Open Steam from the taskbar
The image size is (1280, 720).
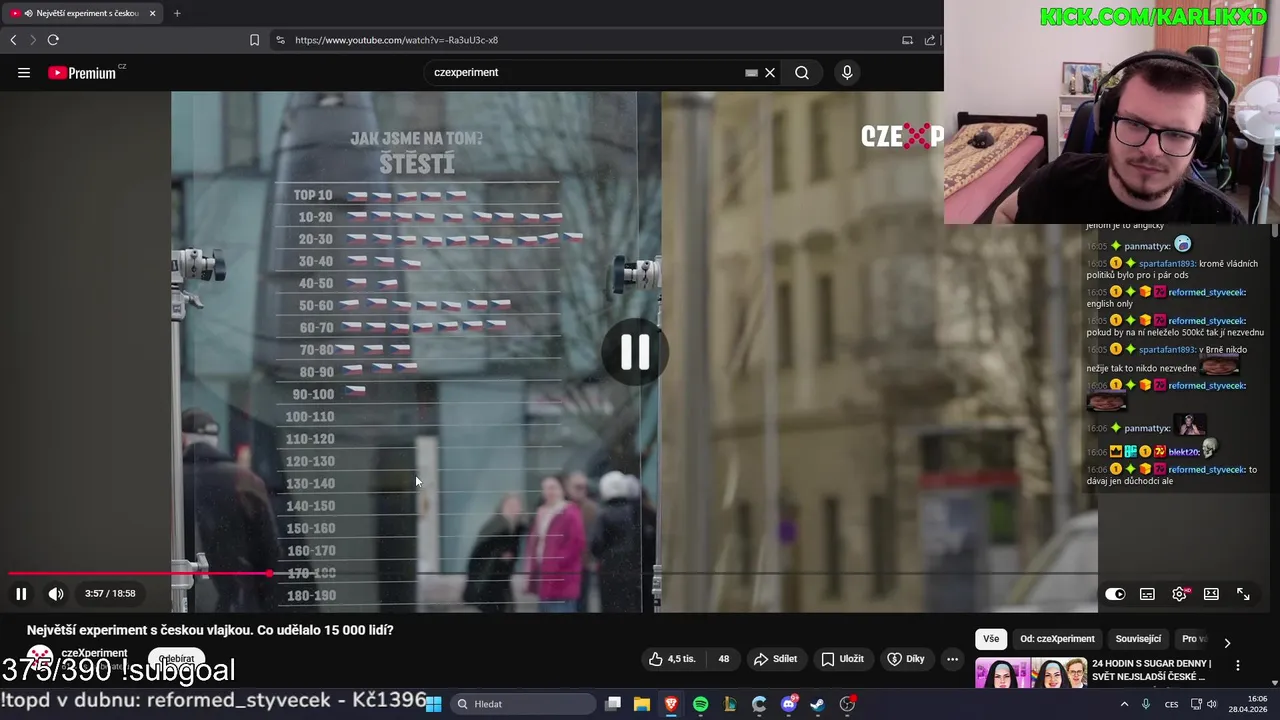(x=818, y=704)
